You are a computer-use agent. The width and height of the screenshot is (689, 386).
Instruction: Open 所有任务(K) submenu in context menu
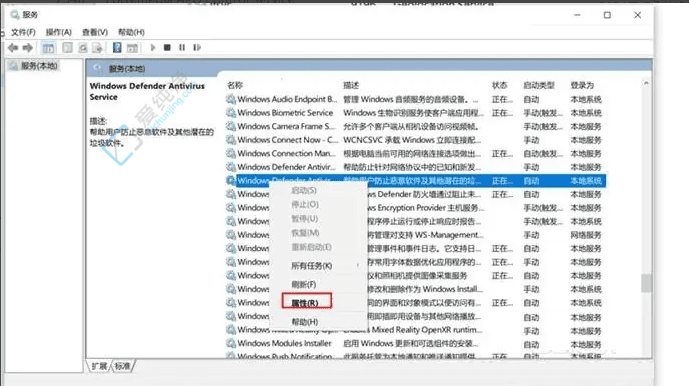point(312,266)
